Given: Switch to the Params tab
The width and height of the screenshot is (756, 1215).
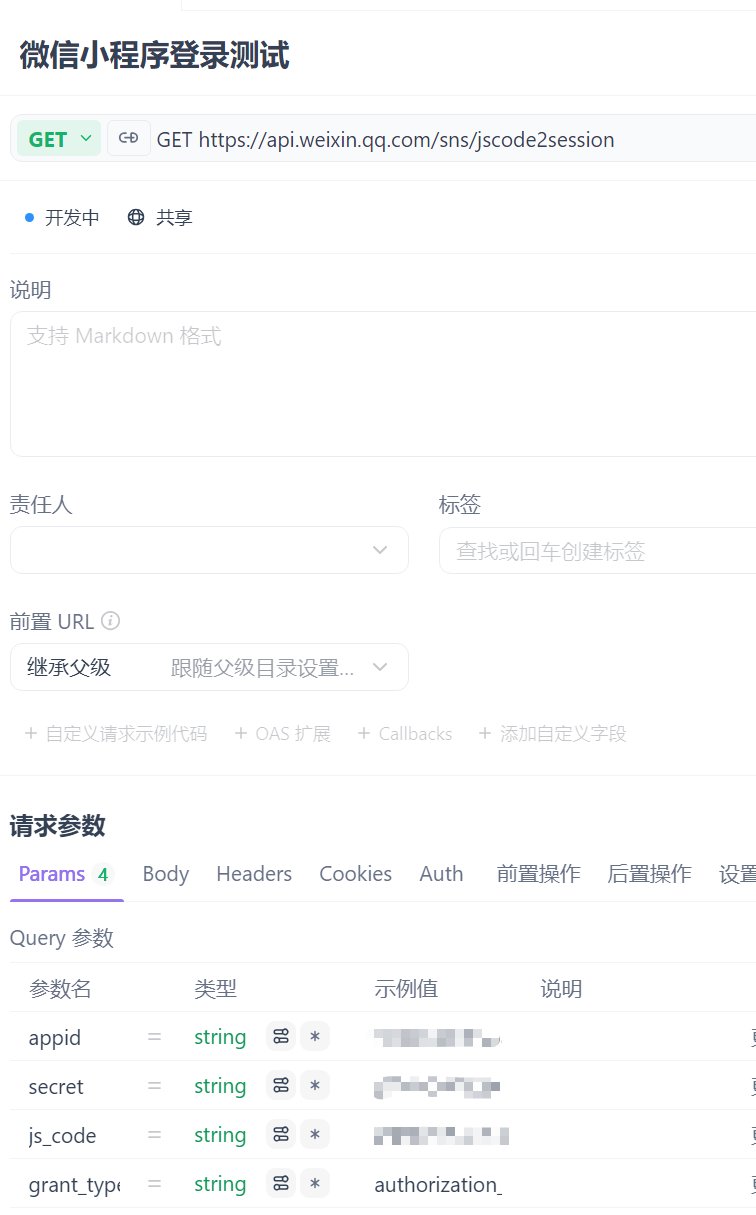Looking at the screenshot, I should tap(66, 874).
